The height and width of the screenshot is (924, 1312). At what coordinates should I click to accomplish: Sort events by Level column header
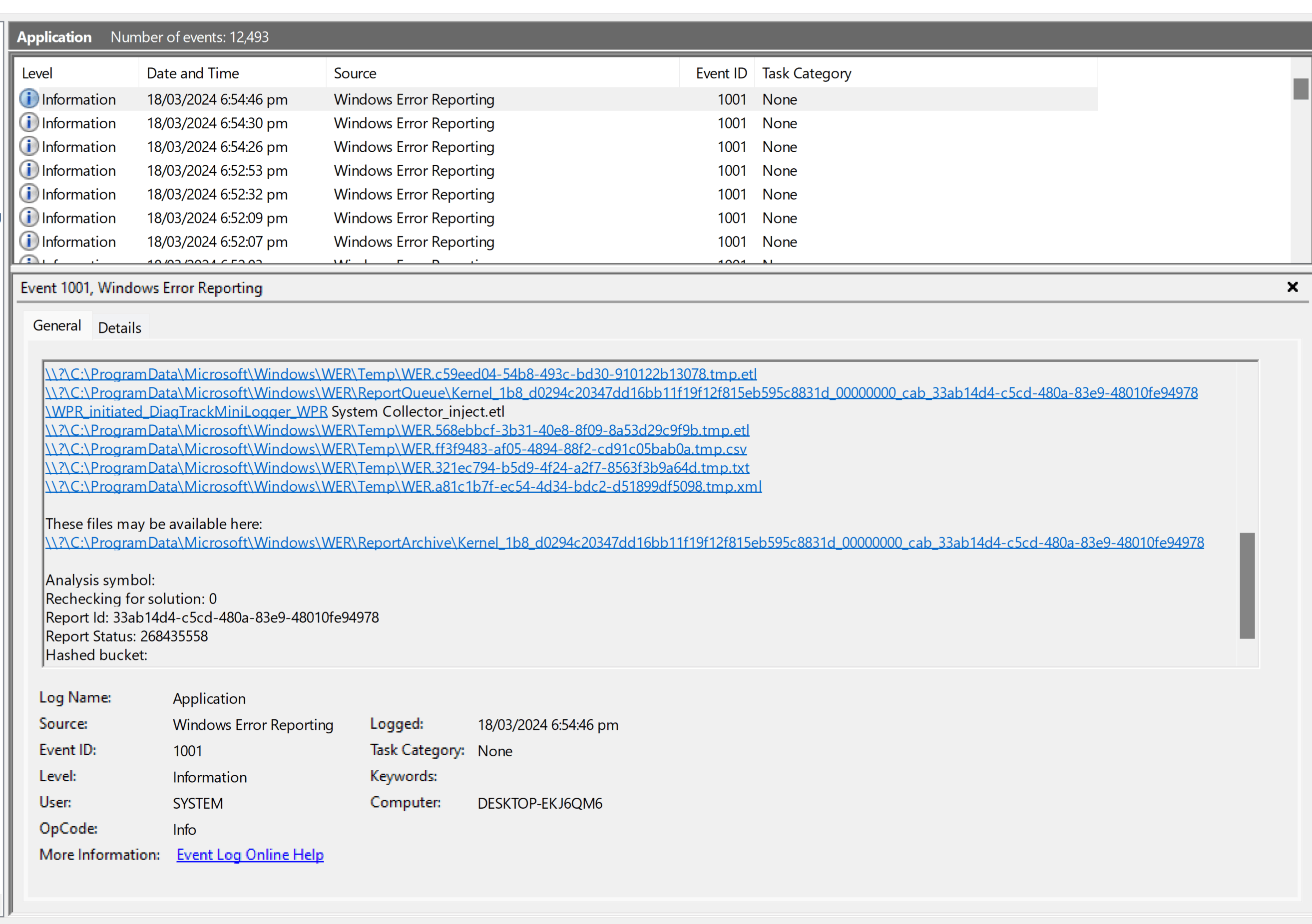coord(37,73)
